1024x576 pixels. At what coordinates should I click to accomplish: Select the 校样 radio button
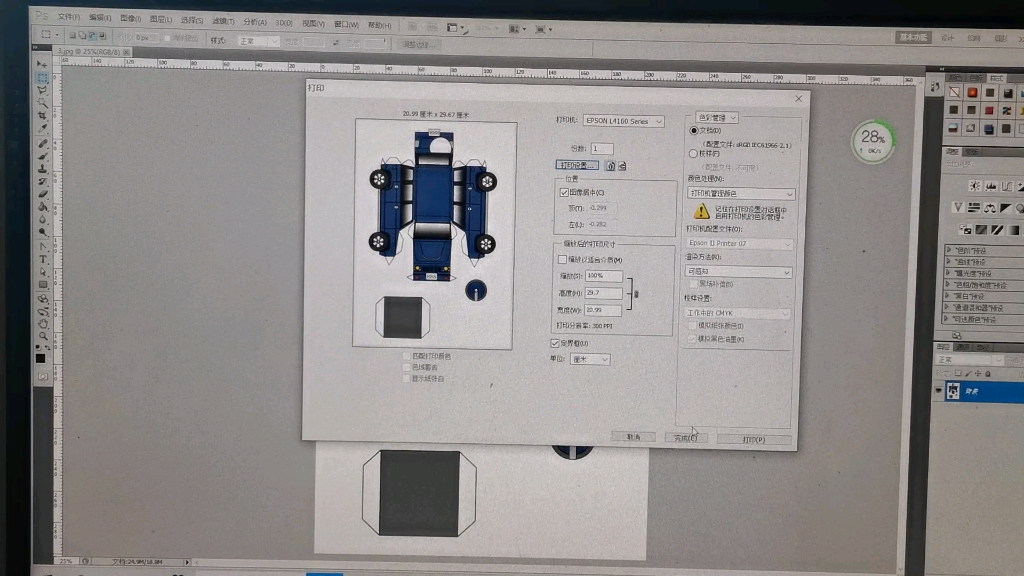(693, 154)
